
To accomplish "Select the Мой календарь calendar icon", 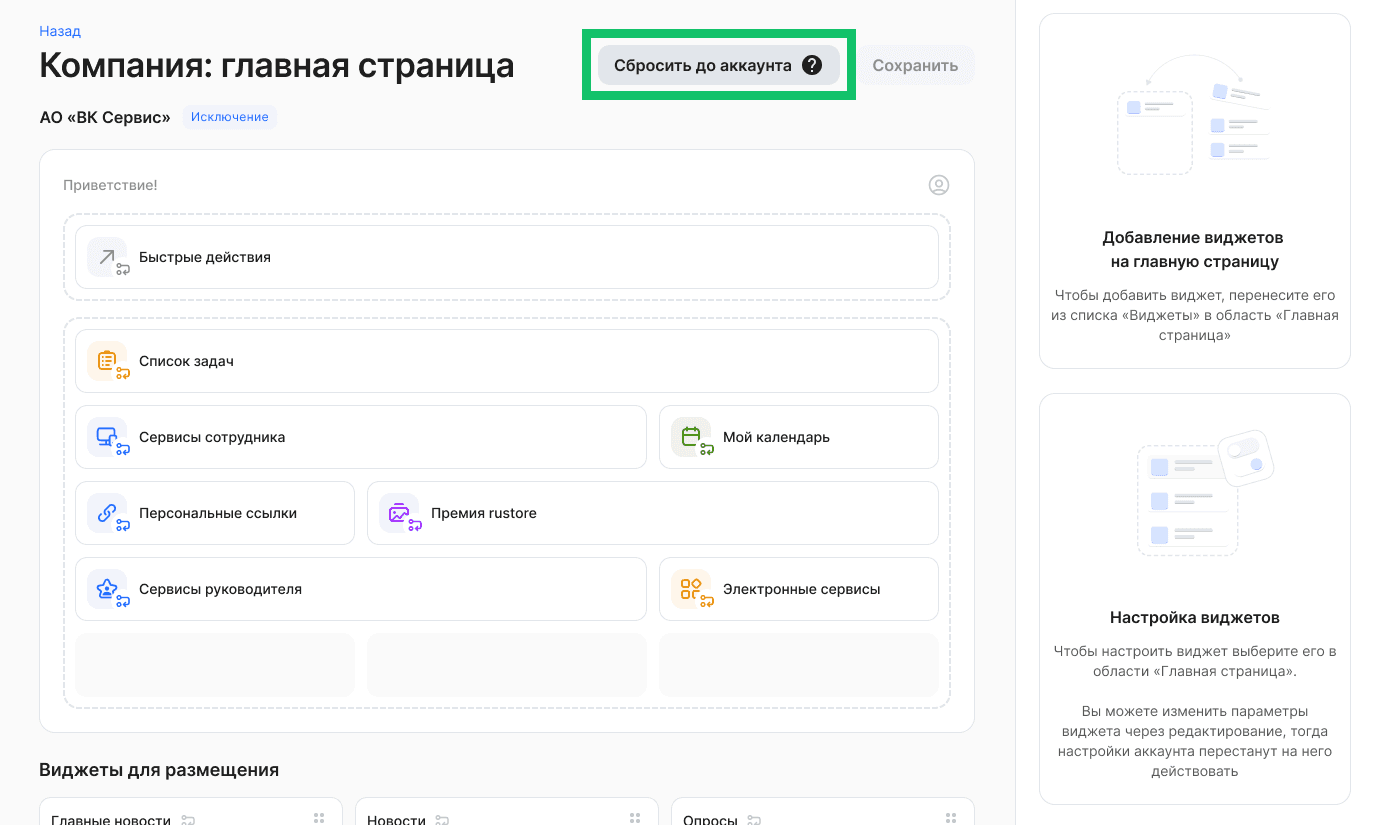I will pos(690,437).
